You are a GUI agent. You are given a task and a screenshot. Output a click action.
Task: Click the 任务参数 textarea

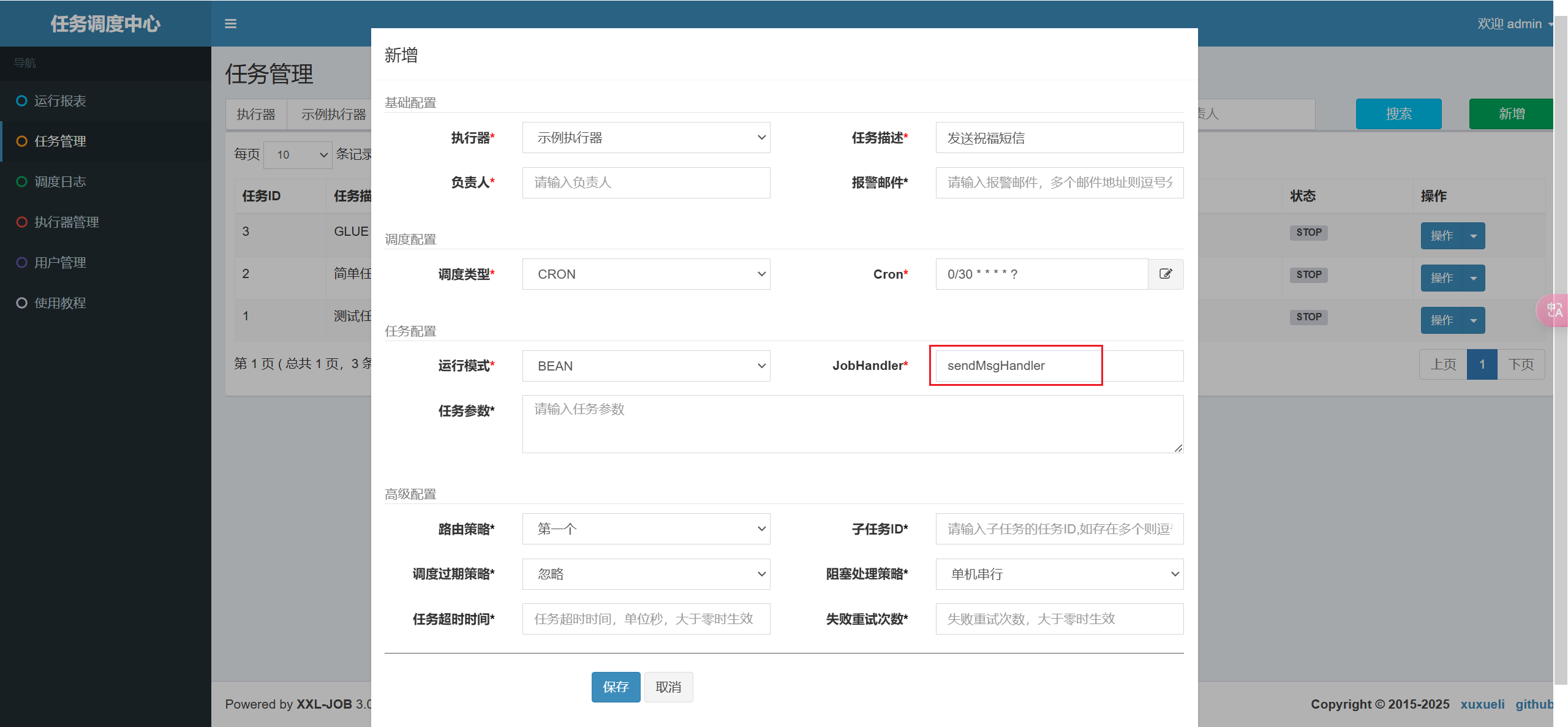[852, 424]
